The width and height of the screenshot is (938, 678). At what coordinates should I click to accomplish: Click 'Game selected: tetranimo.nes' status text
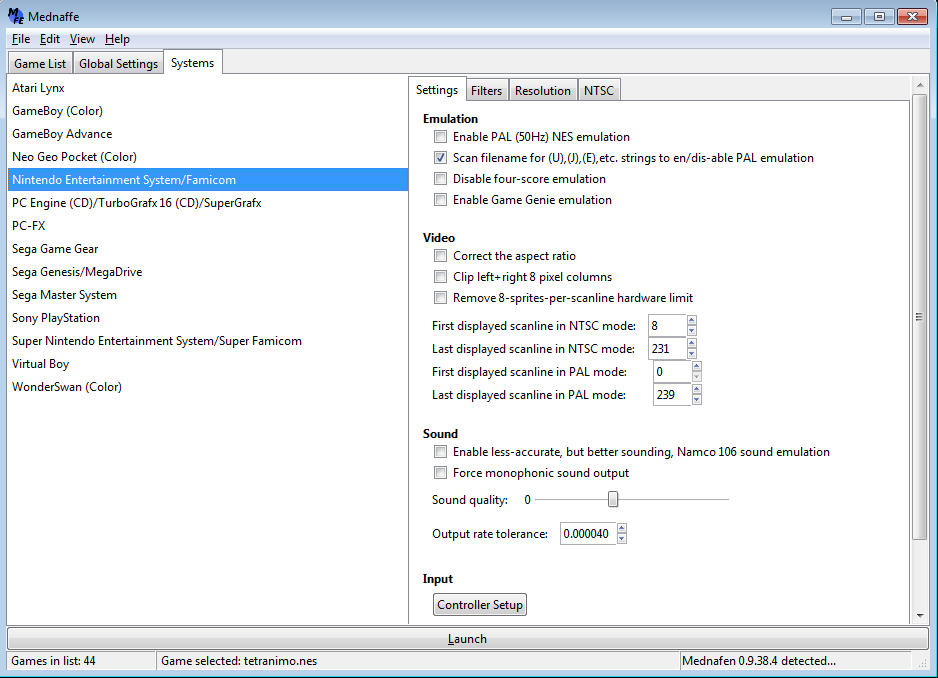[239, 661]
